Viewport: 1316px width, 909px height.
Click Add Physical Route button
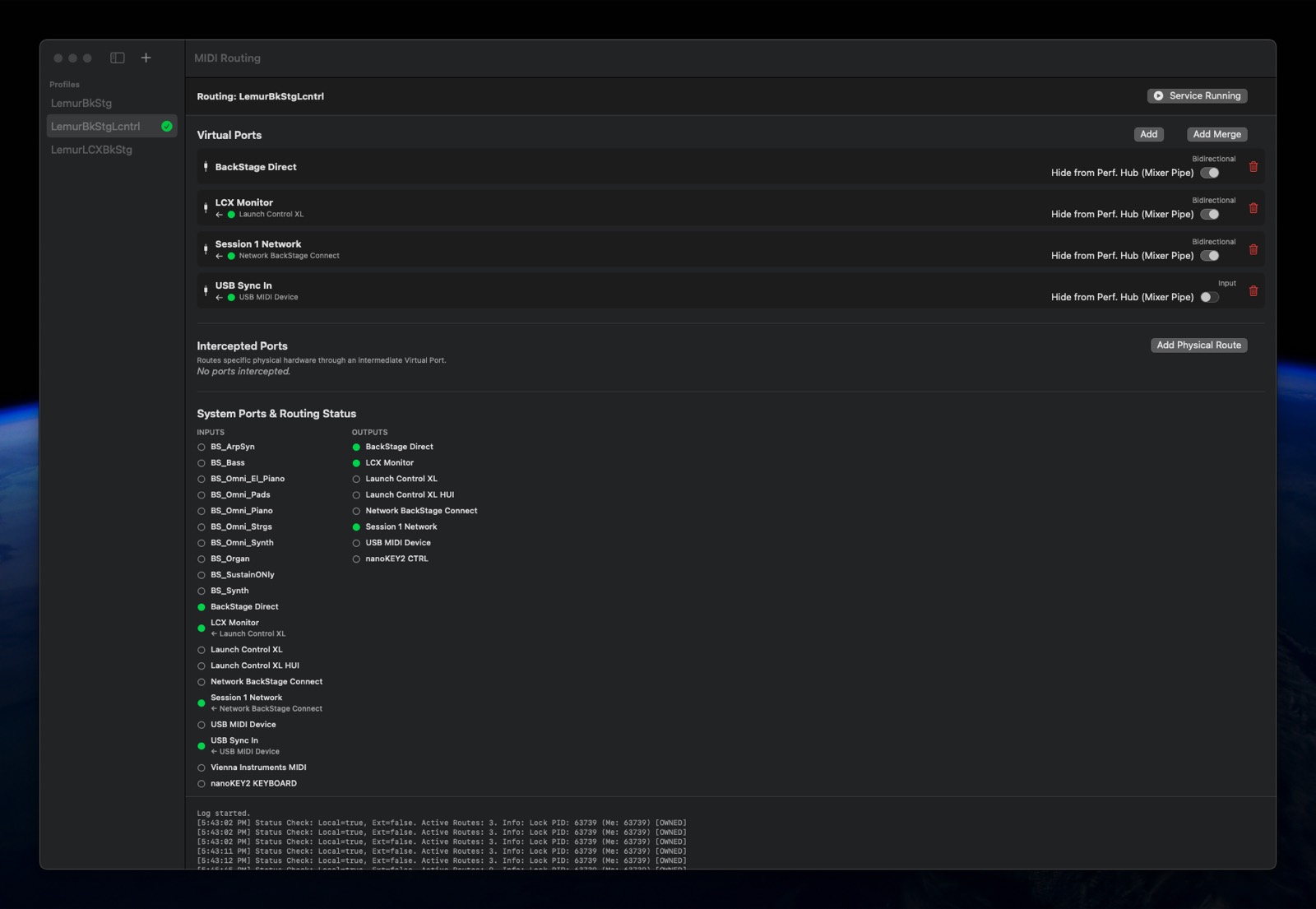(1199, 346)
